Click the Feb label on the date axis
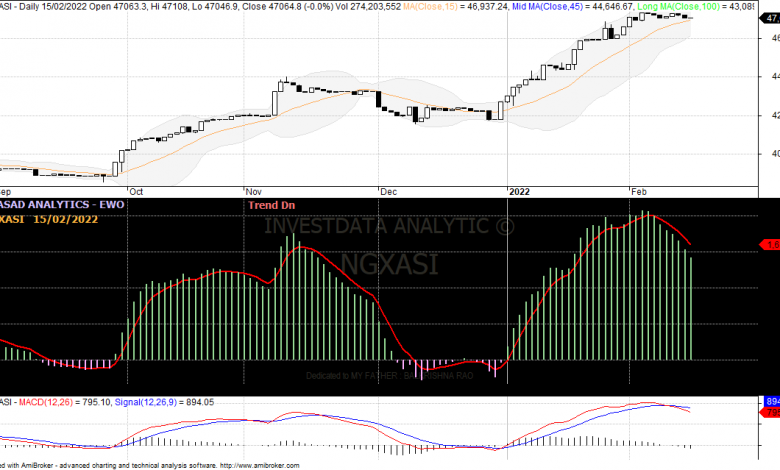 [x=639, y=192]
